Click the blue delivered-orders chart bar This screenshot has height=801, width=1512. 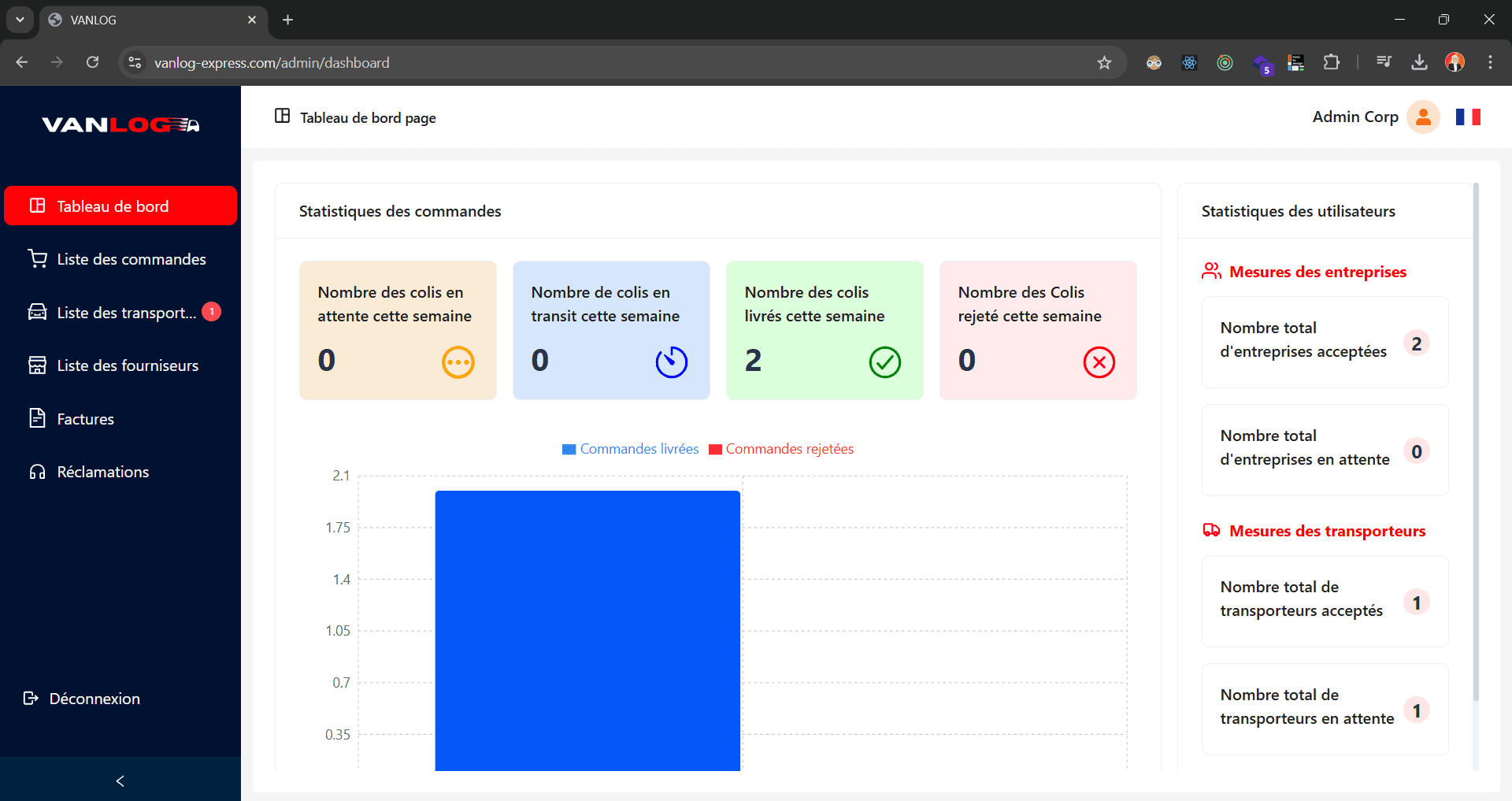coord(587,630)
